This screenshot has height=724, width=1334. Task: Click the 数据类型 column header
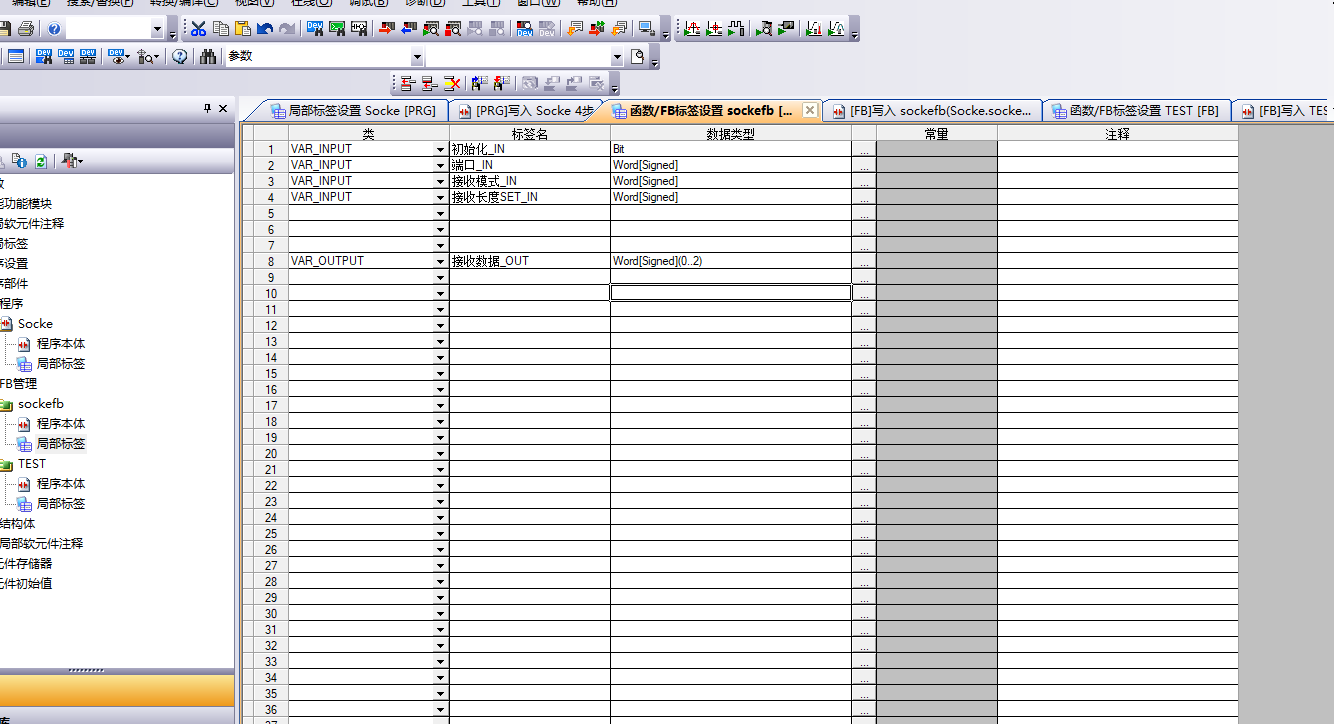tap(730, 133)
